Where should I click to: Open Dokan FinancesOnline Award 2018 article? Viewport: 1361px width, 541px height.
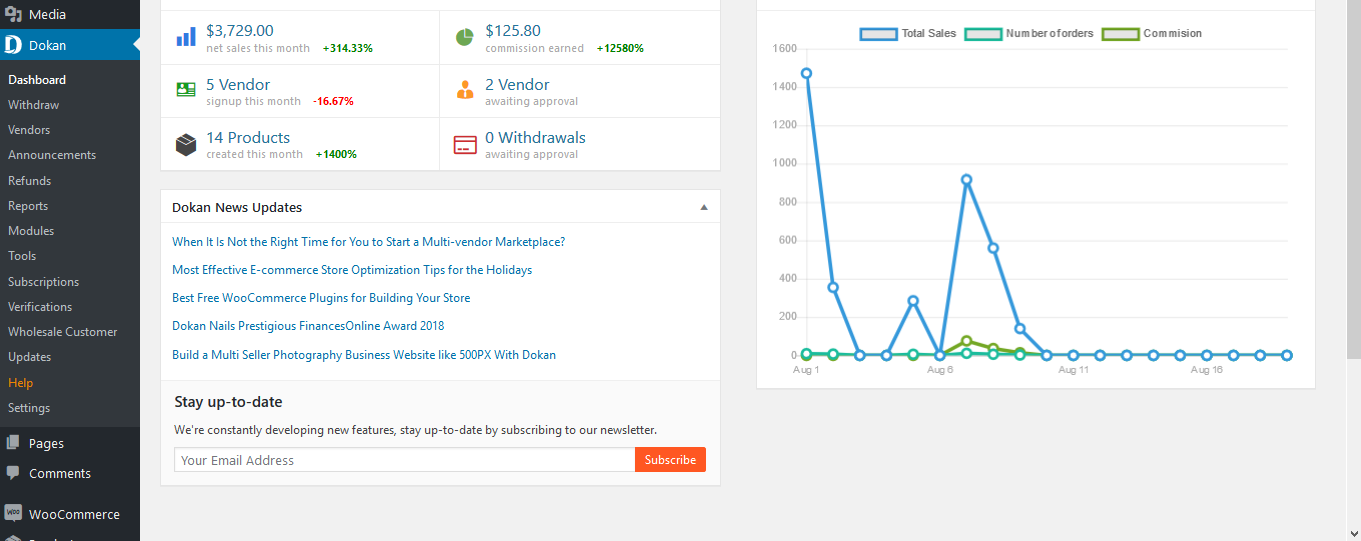[308, 326]
